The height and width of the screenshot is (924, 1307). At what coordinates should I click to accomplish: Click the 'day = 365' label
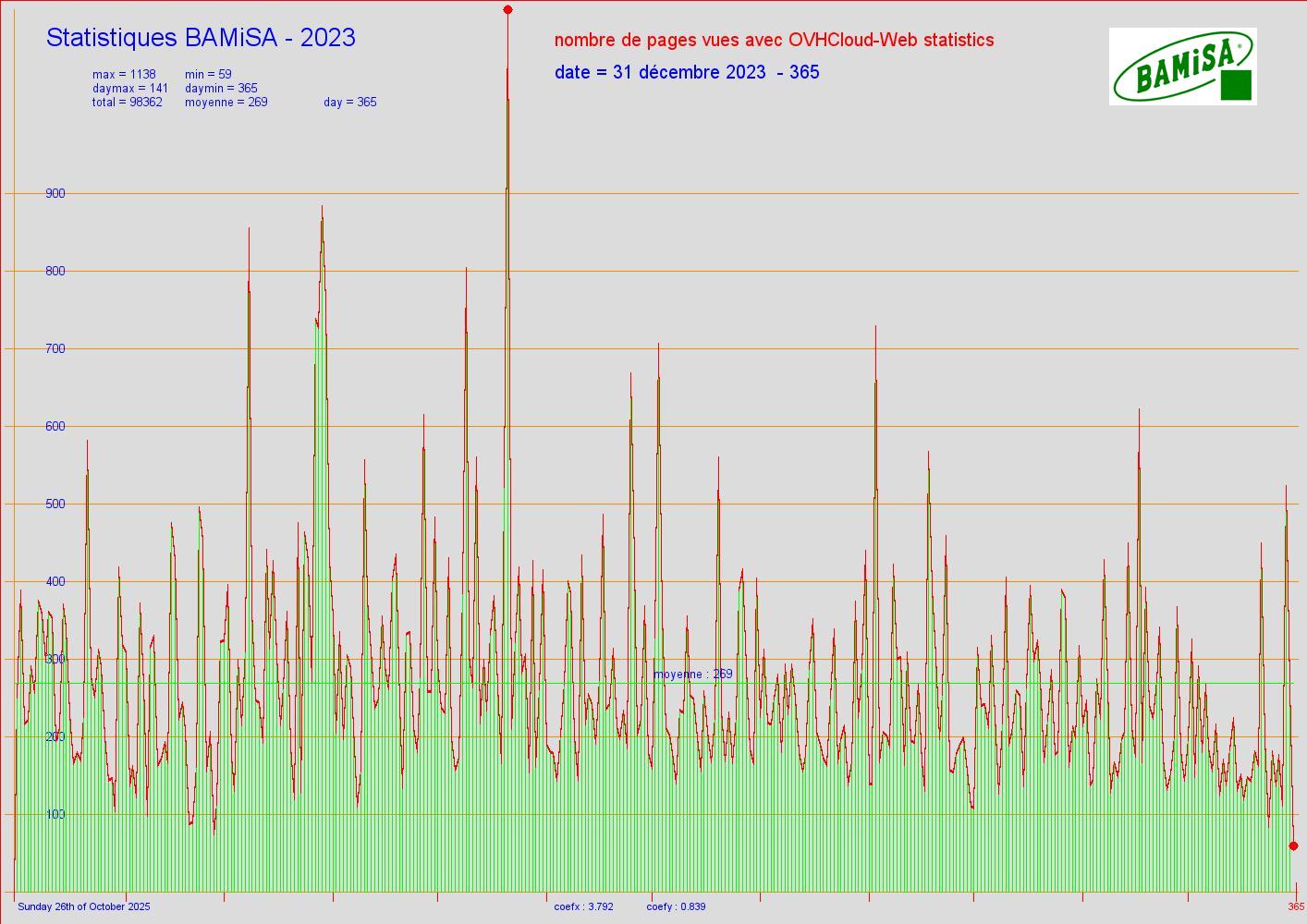point(349,103)
